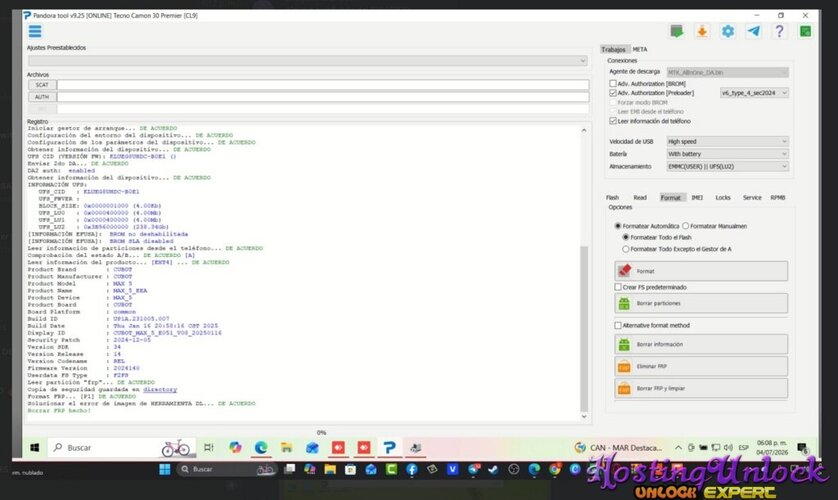
Task: Open the Service tab
Action: click(x=752, y=198)
